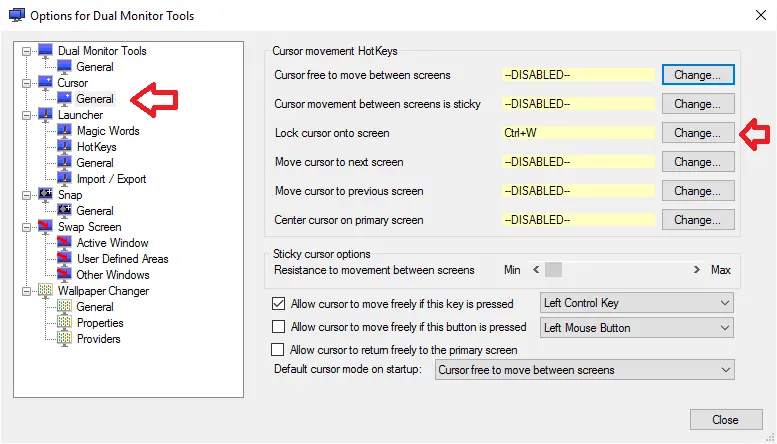The width and height of the screenshot is (777, 444).
Task: Click the Launcher section icon
Action: [x=45, y=114]
